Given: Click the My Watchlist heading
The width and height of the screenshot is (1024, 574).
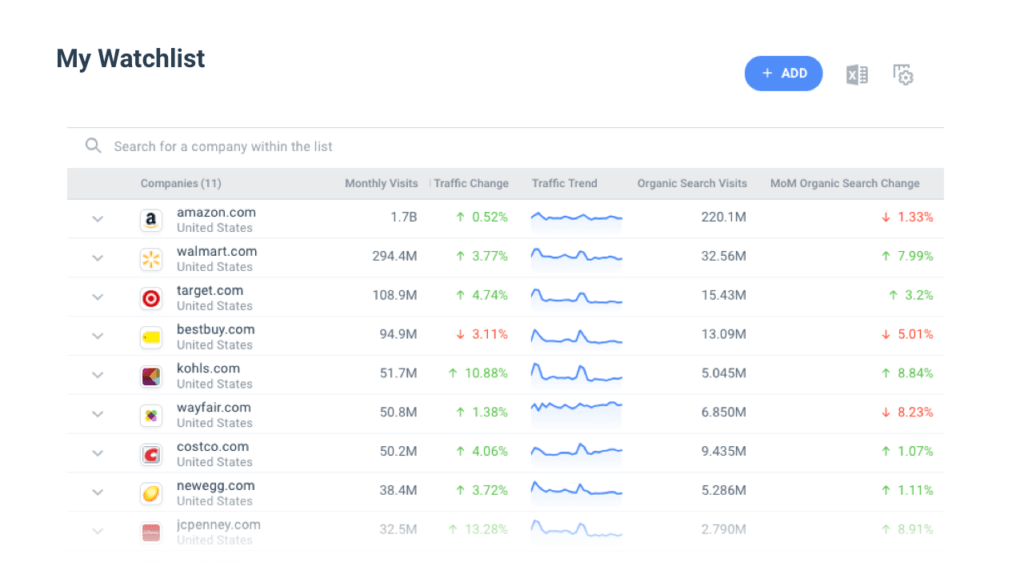Looking at the screenshot, I should click(x=131, y=59).
